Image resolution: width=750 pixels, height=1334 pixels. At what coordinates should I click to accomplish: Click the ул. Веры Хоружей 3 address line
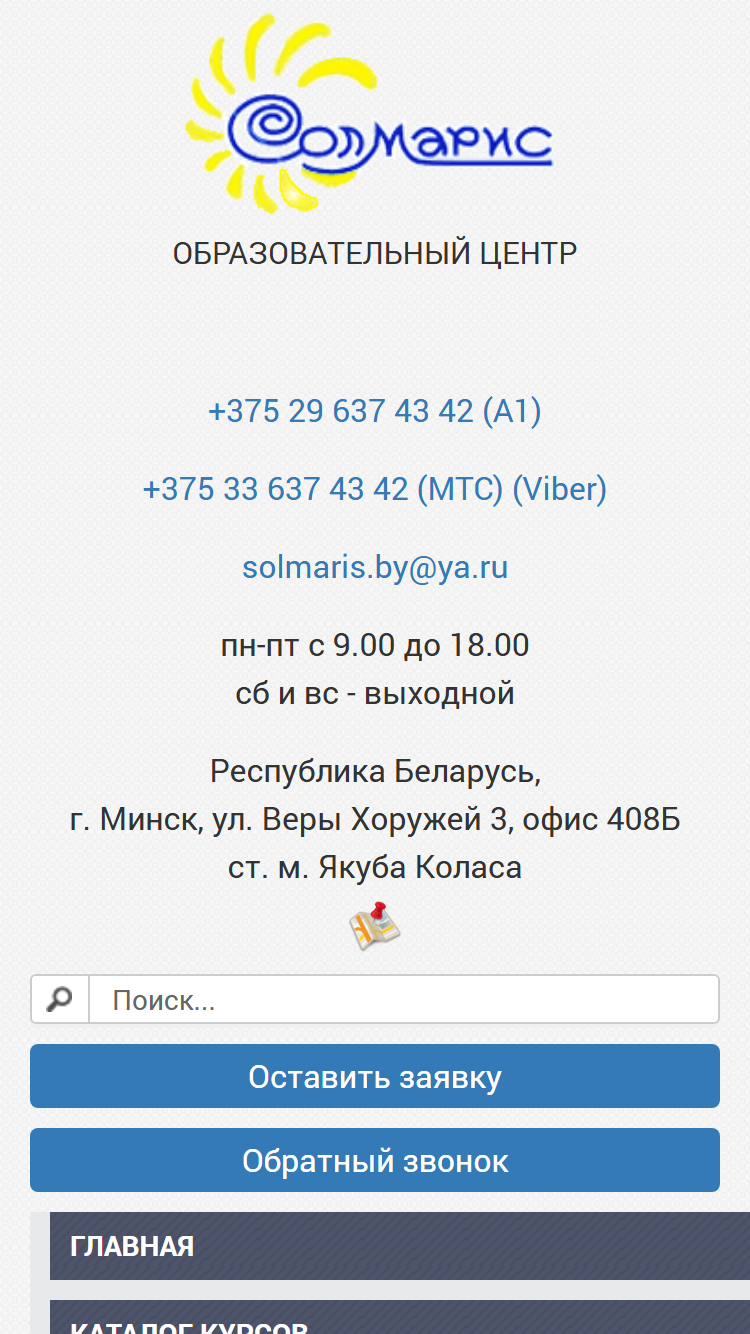click(x=375, y=819)
